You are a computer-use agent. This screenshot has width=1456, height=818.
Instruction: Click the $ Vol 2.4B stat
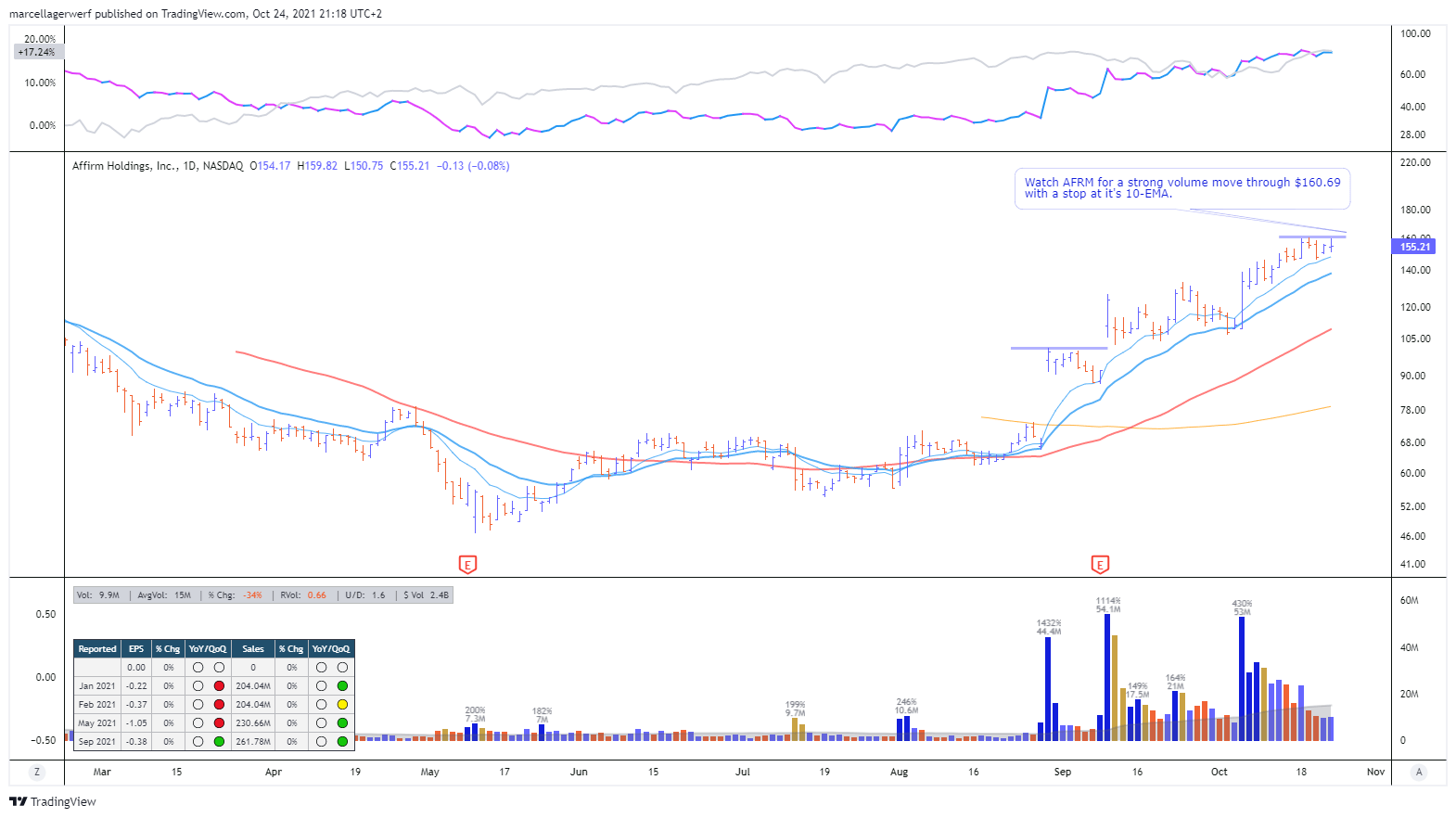pos(427,595)
